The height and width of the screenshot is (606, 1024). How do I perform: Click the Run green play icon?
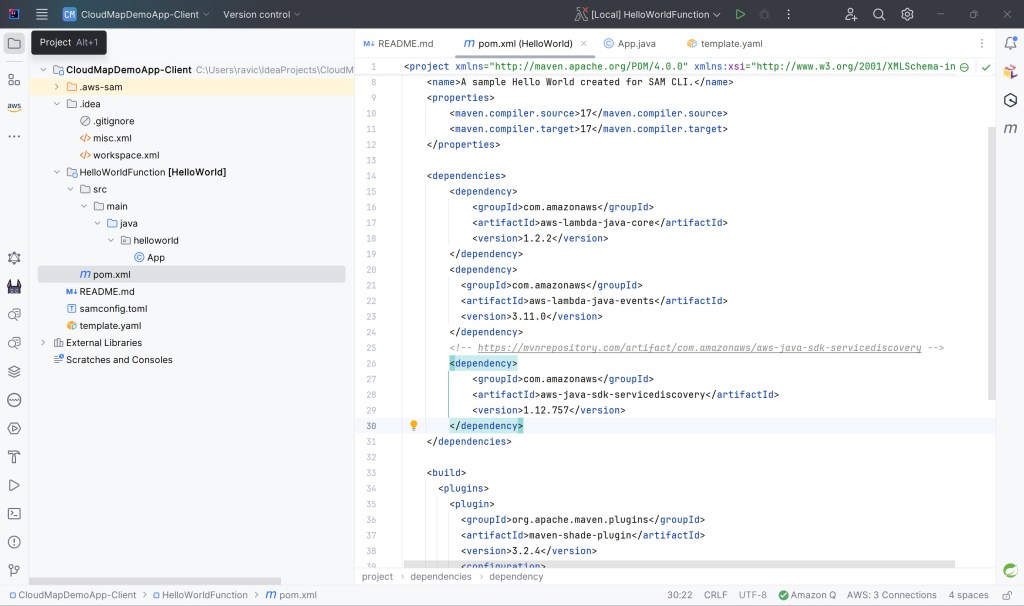740,15
